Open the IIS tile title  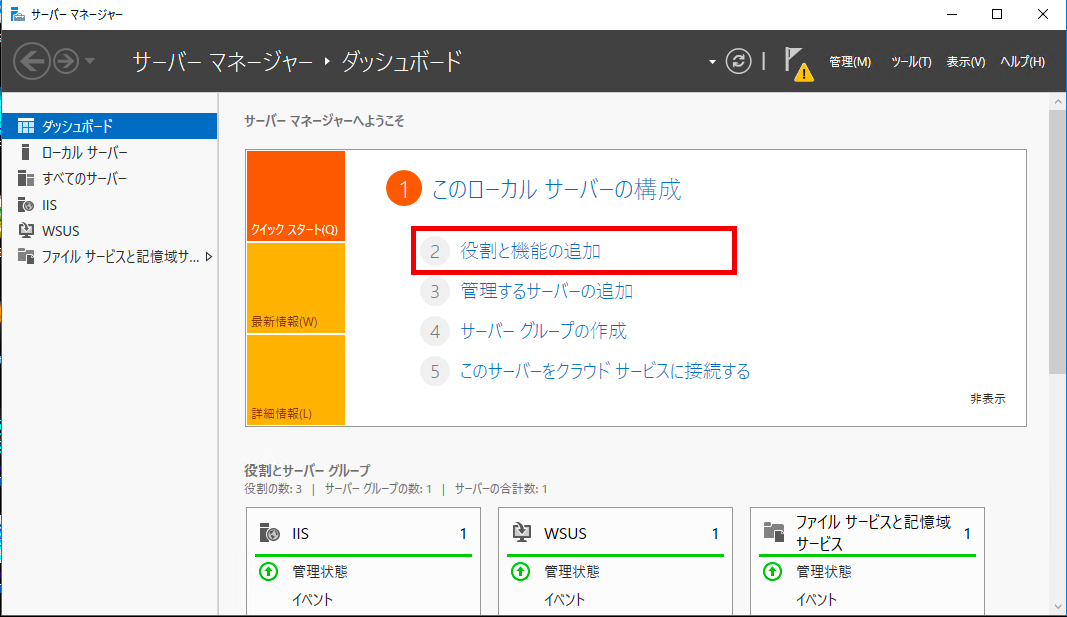(x=300, y=533)
